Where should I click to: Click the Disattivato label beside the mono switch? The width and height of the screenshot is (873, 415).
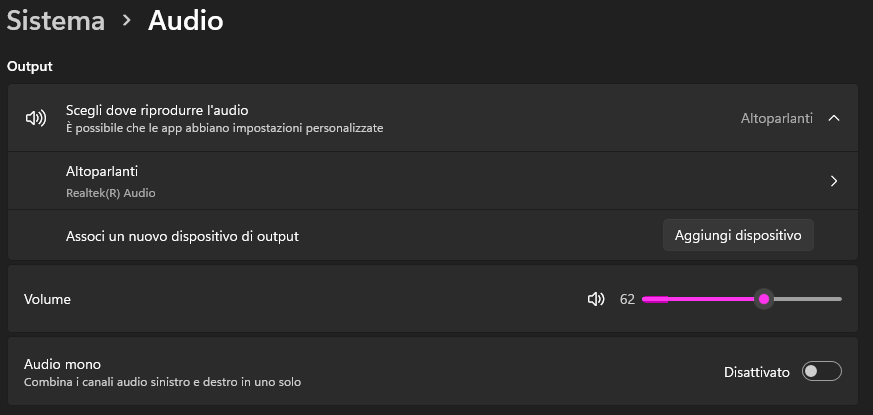(757, 372)
